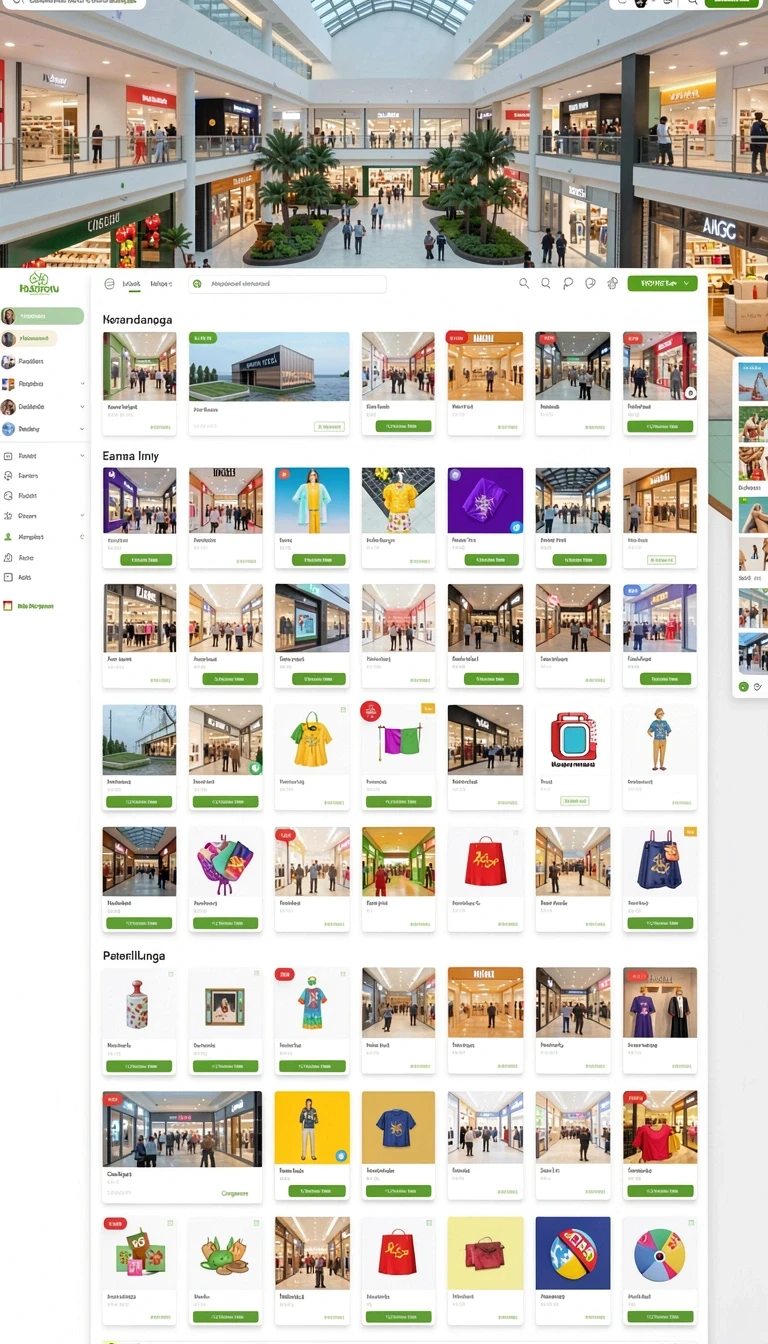Click the 'Kerandanoga' section heading
768x1344 pixels.
[x=138, y=320]
